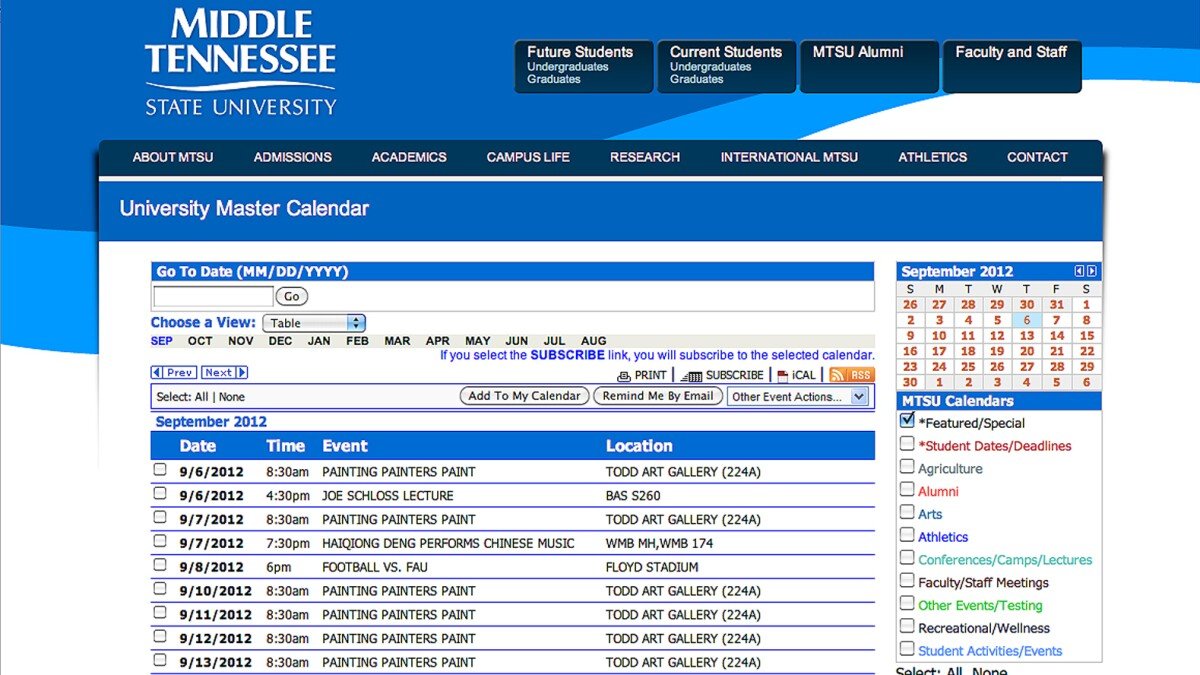Enable the Faculty/Staff Meetings checkbox
Viewport: 1200px width, 675px height.
(x=907, y=581)
